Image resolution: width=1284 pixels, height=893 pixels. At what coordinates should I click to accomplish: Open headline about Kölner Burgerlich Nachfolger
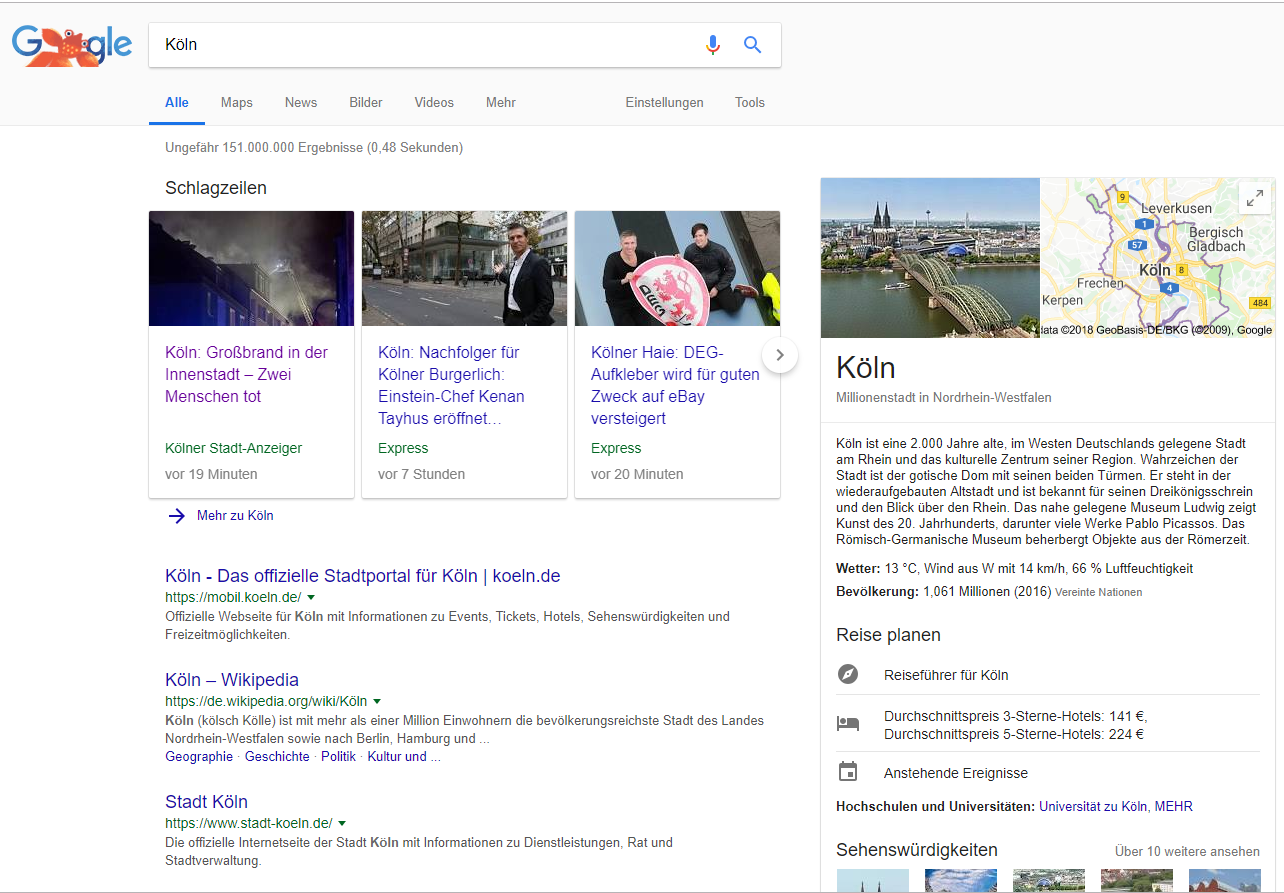tap(451, 385)
